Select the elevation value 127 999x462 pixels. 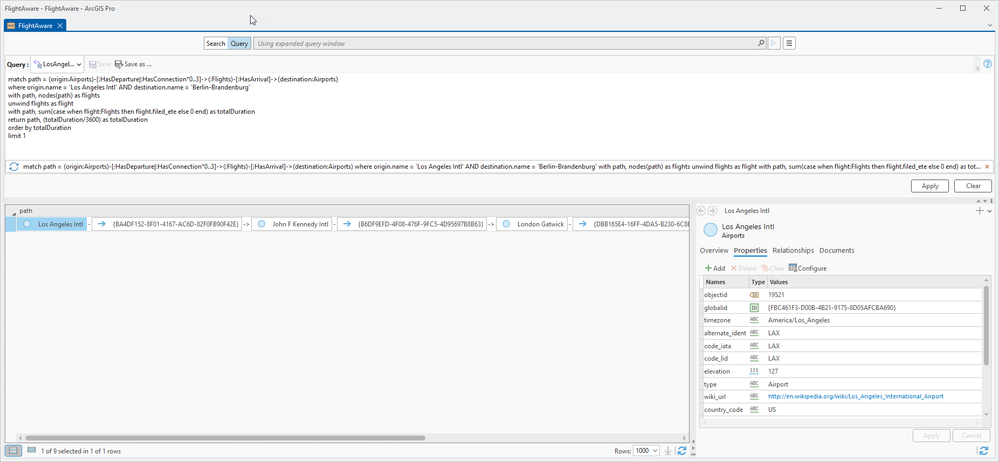tap(773, 372)
